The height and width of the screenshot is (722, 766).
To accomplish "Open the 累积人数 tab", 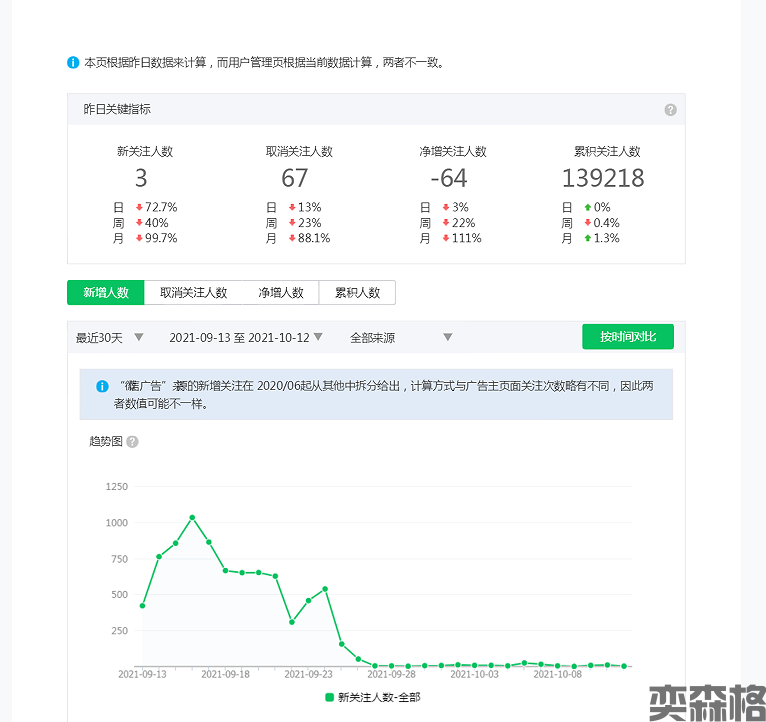I will (357, 293).
